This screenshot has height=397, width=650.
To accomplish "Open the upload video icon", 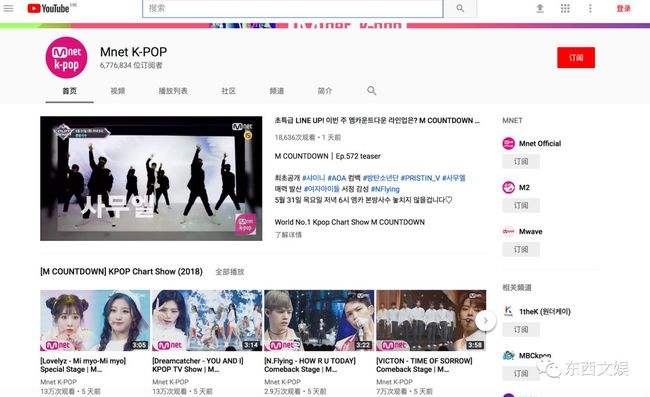I will coord(540,8).
